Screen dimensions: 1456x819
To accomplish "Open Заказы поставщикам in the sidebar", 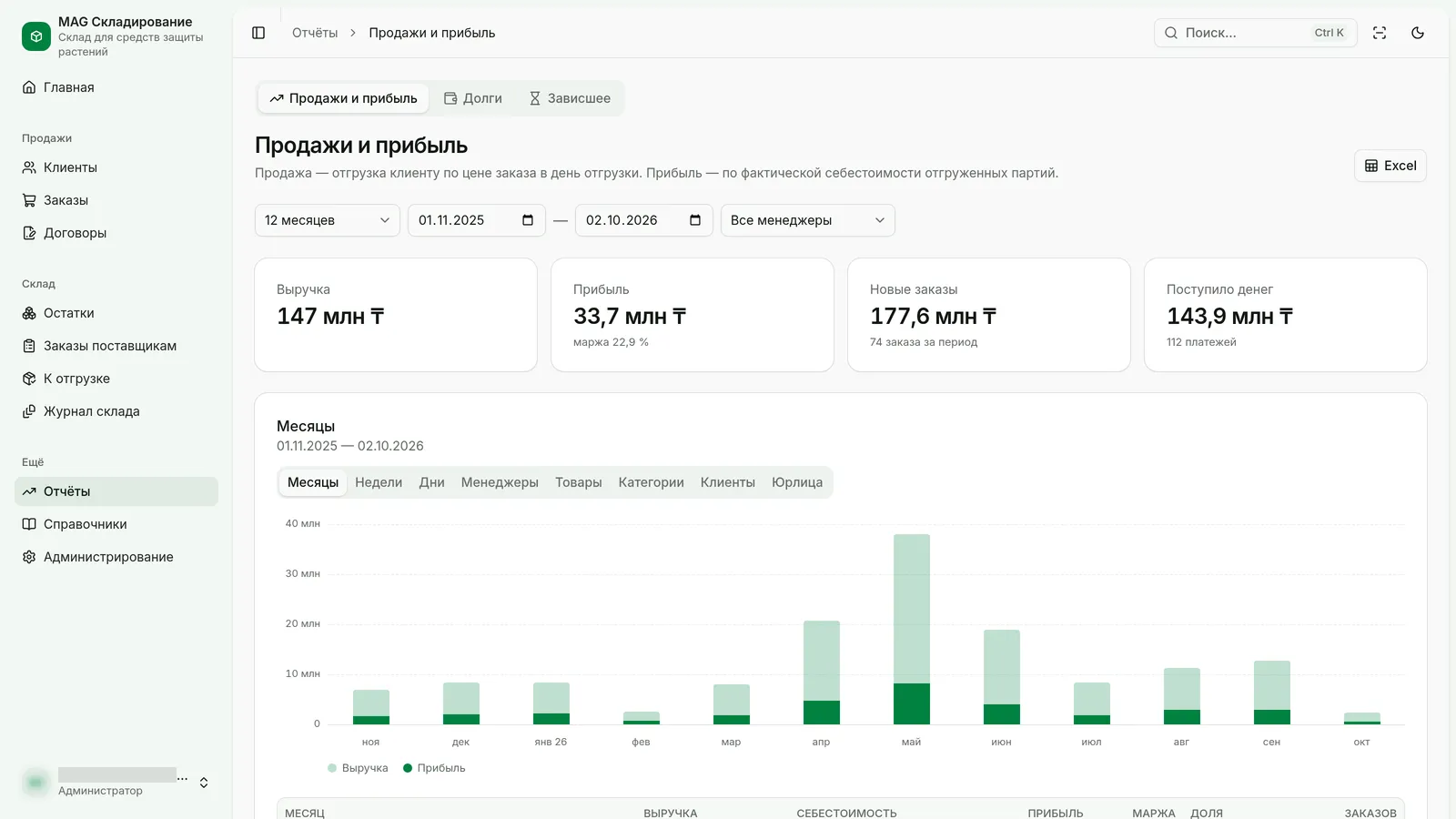I will (116, 346).
